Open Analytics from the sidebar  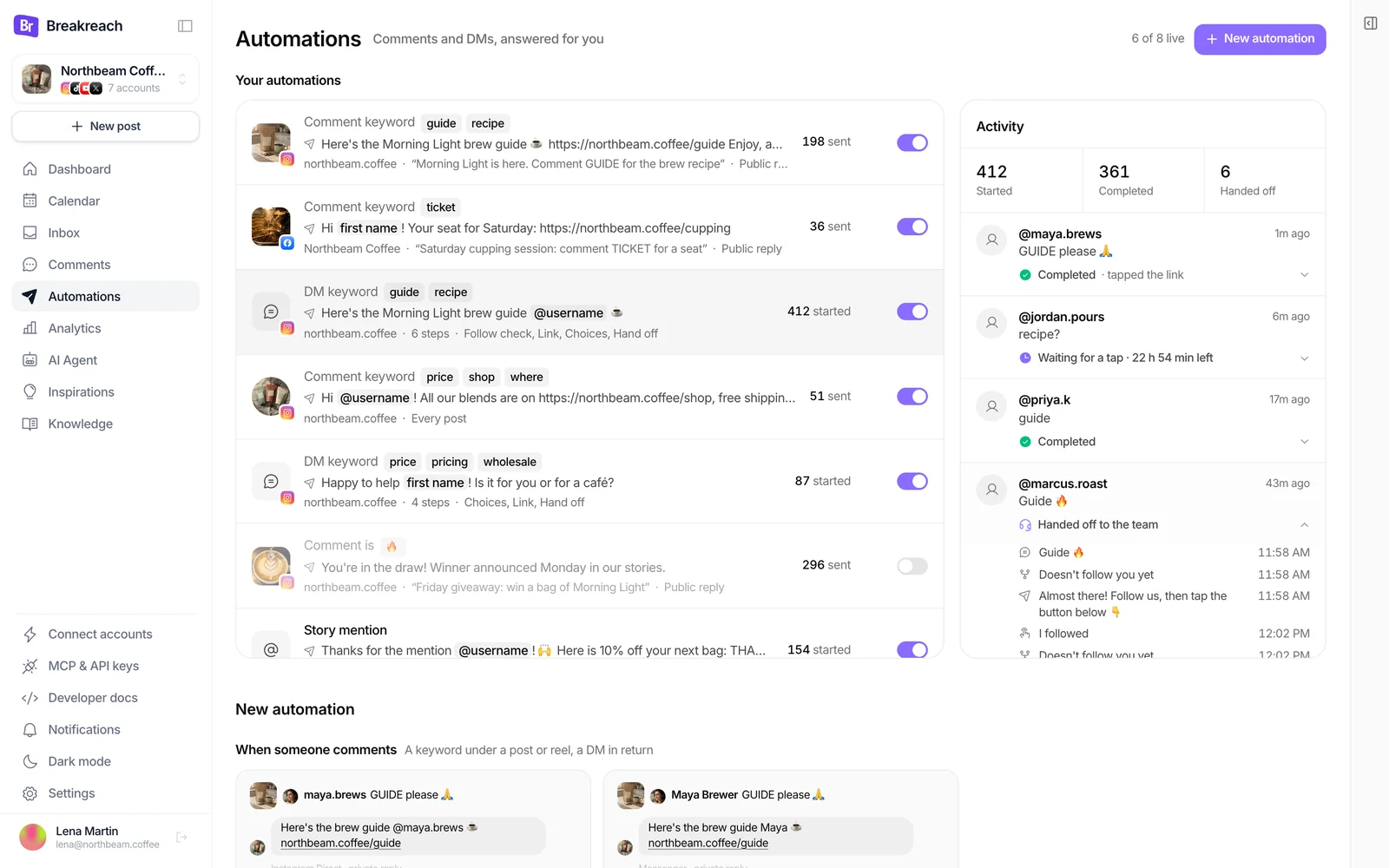pyautogui.click(x=105, y=328)
